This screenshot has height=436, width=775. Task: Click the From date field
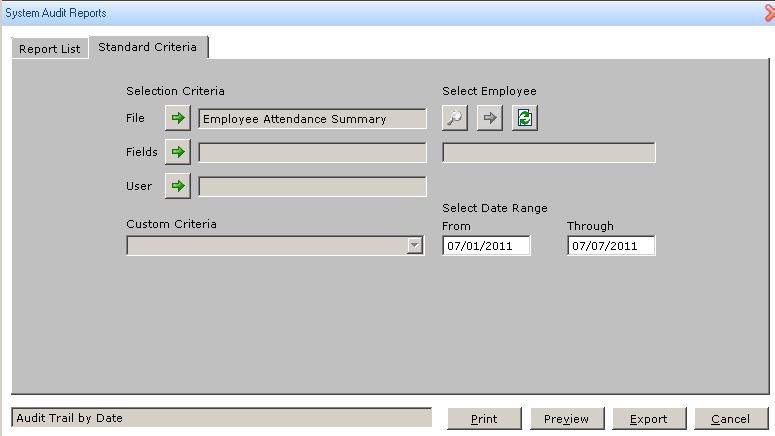[x=486, y=246]
